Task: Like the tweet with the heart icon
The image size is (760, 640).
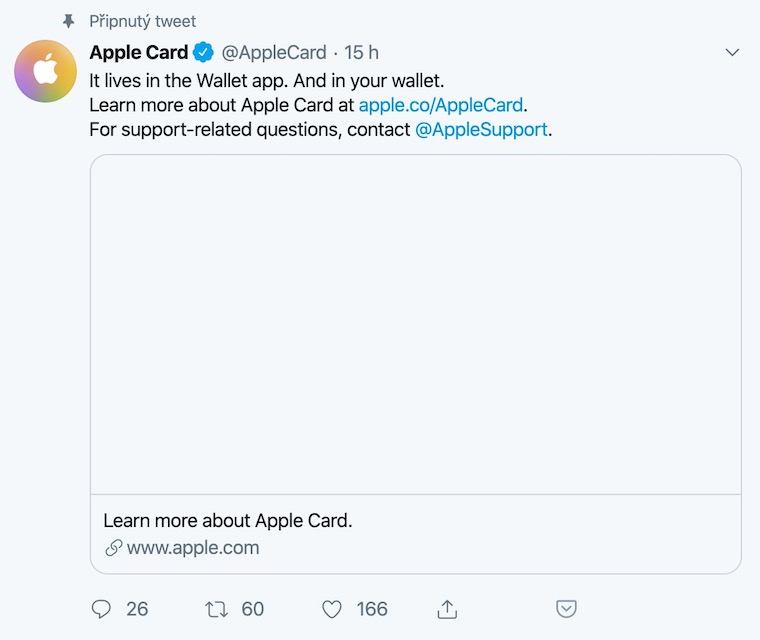Action: click(x=332, y=609)
